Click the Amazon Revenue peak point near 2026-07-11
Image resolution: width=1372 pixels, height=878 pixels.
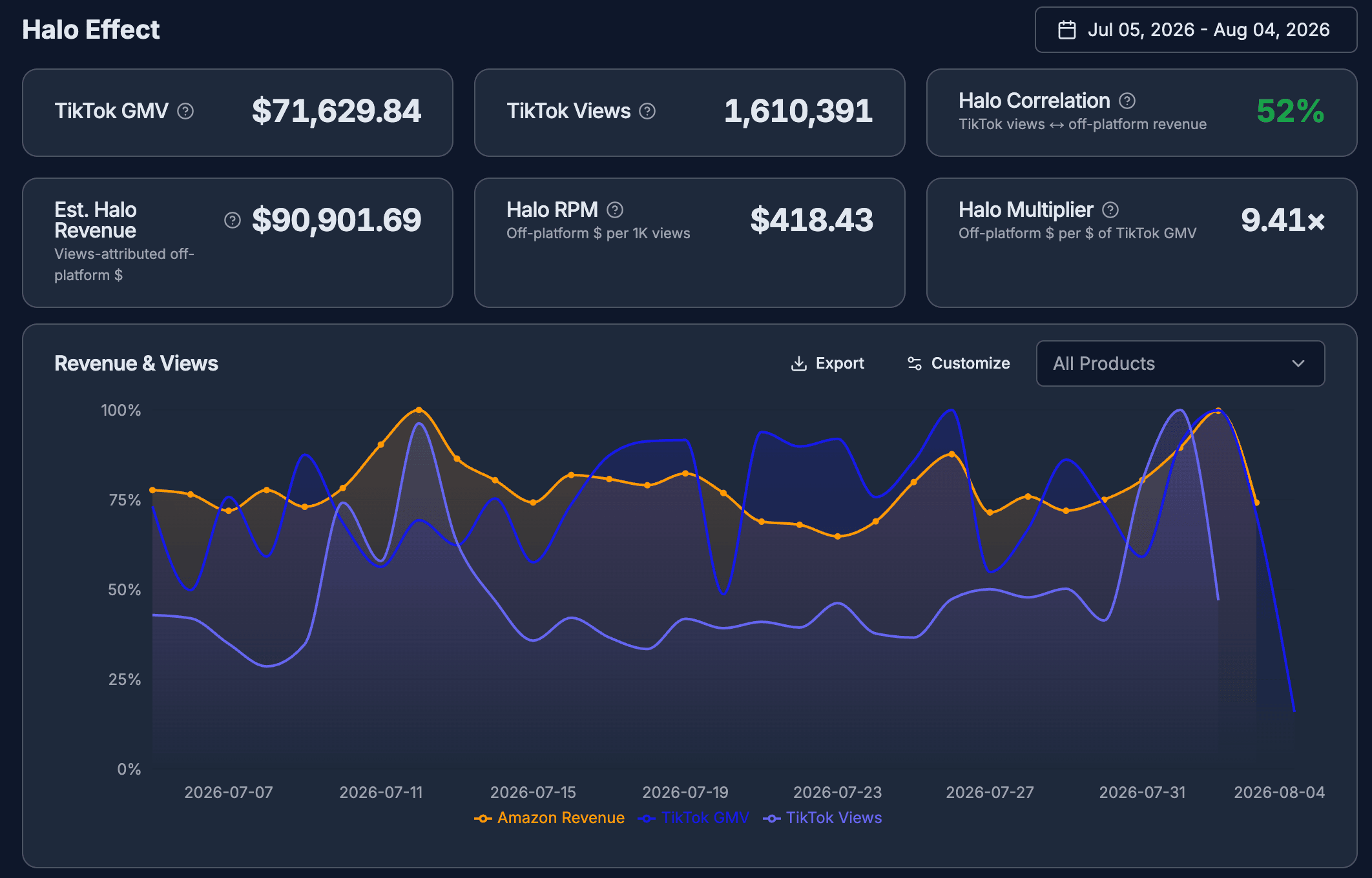[x=419, y=410]
